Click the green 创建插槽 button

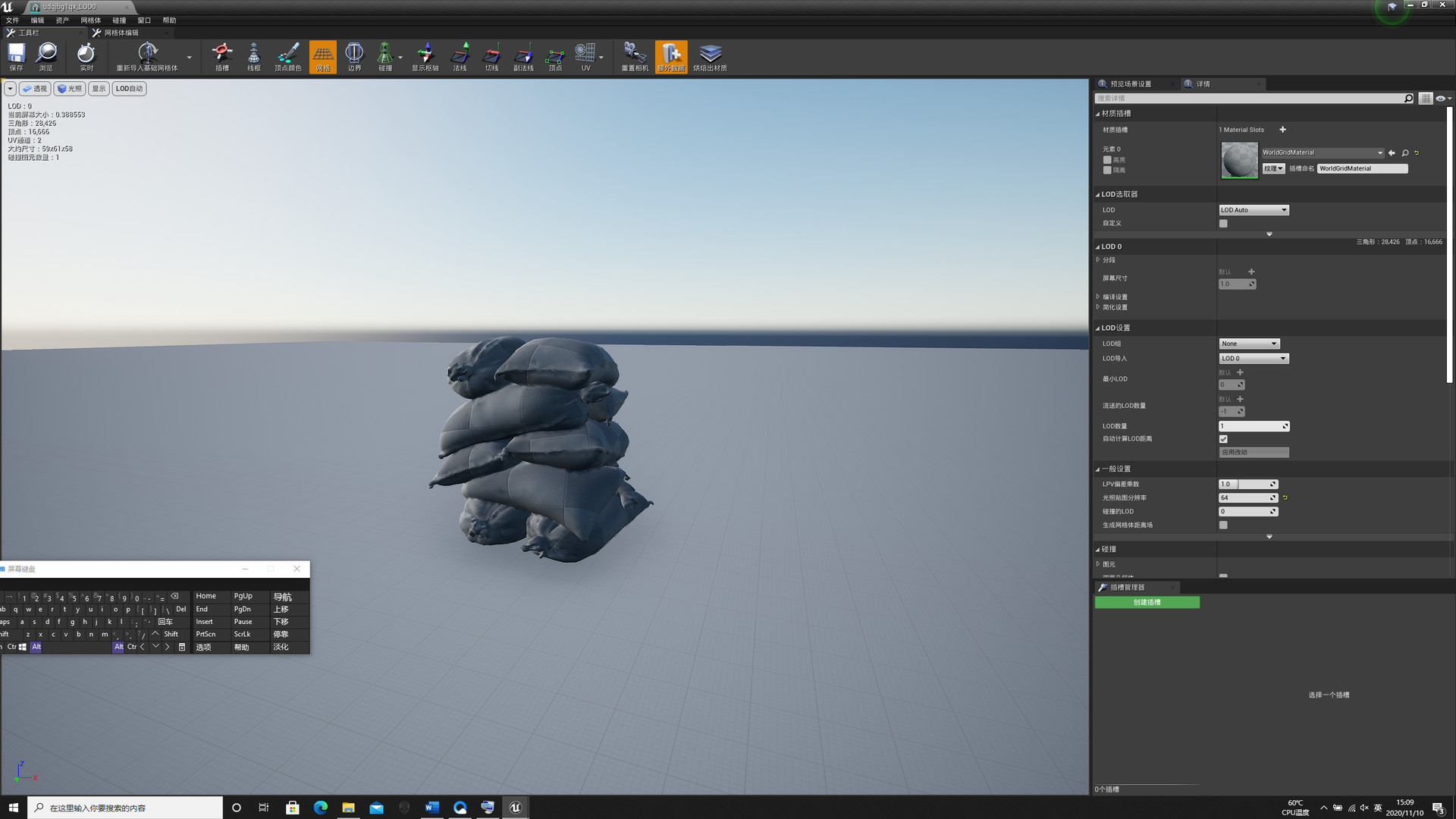tap(1147, 602)
